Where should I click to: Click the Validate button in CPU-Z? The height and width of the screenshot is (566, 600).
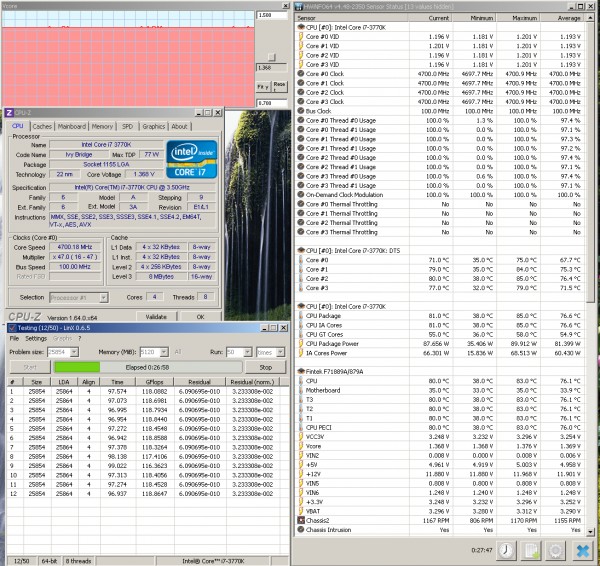[156, 316]
